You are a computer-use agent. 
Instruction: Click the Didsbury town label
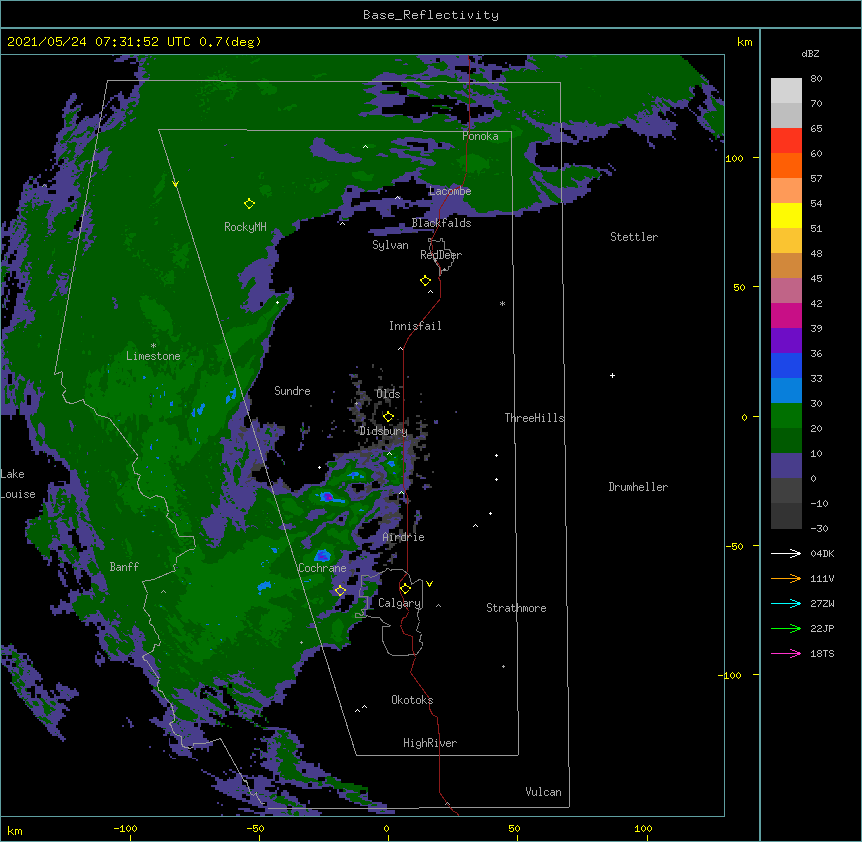click(x=383, y=431)
